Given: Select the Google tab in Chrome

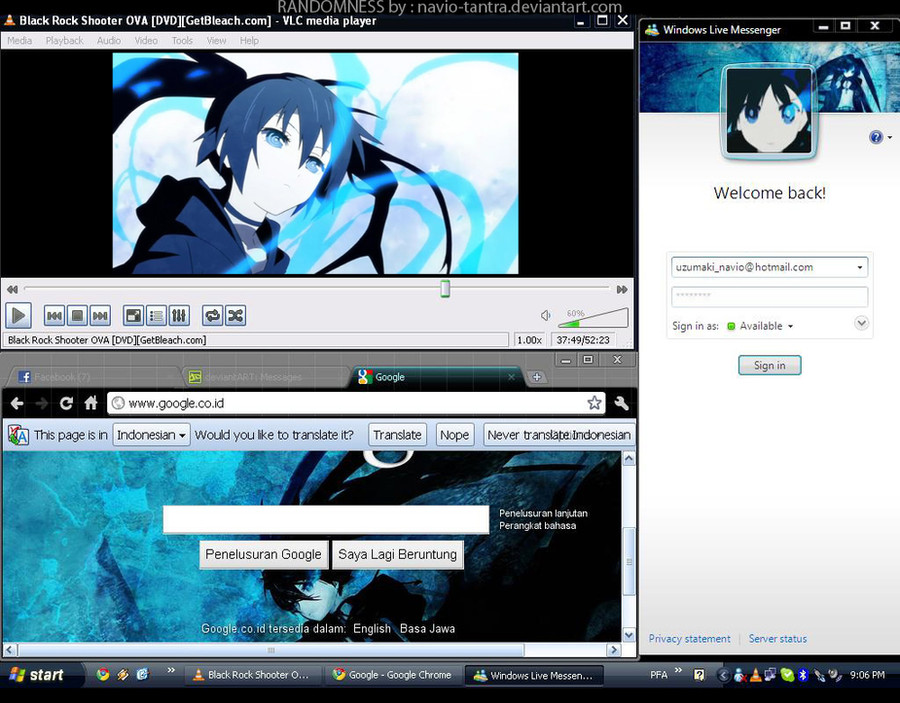Looking at the screenshot, I should pyautogui.click(x=435, y=377).
